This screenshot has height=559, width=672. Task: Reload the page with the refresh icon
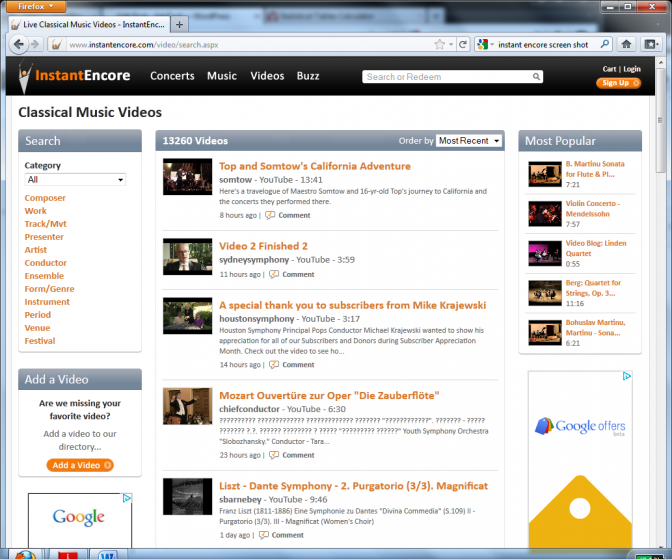click(463, 45)
